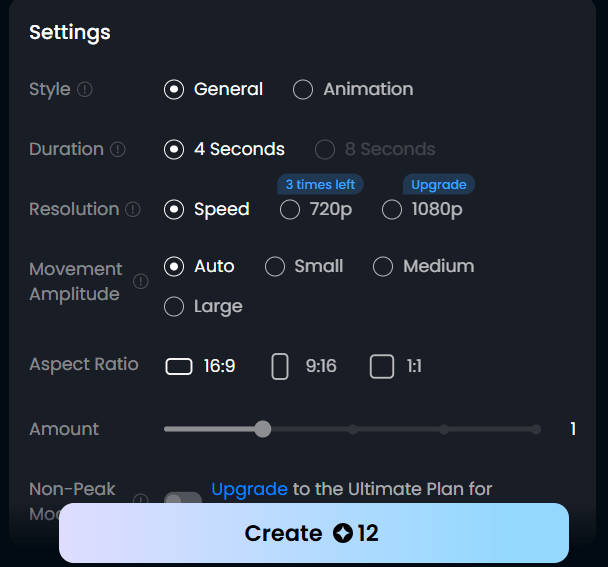
Task: Set movement amplitude to Large
Action: [x=174, y=306]
